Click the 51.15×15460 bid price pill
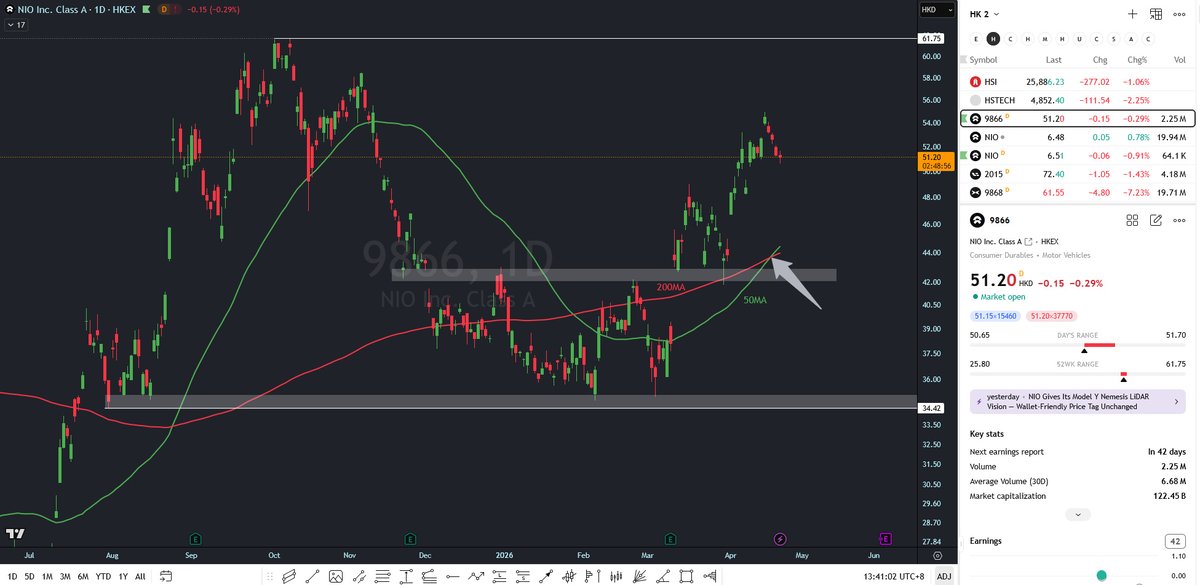The width and height of the screenshot is (1200, 585). pos(995,316)
